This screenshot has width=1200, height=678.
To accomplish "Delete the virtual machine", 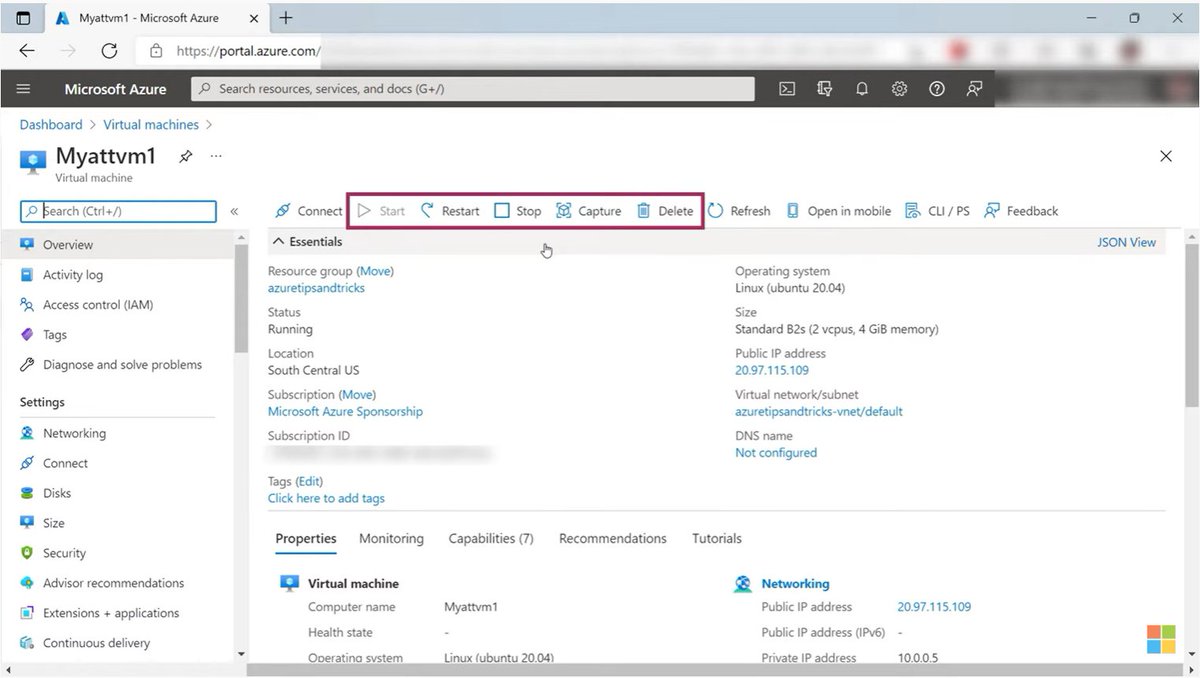I will click(x=665, y=211).
